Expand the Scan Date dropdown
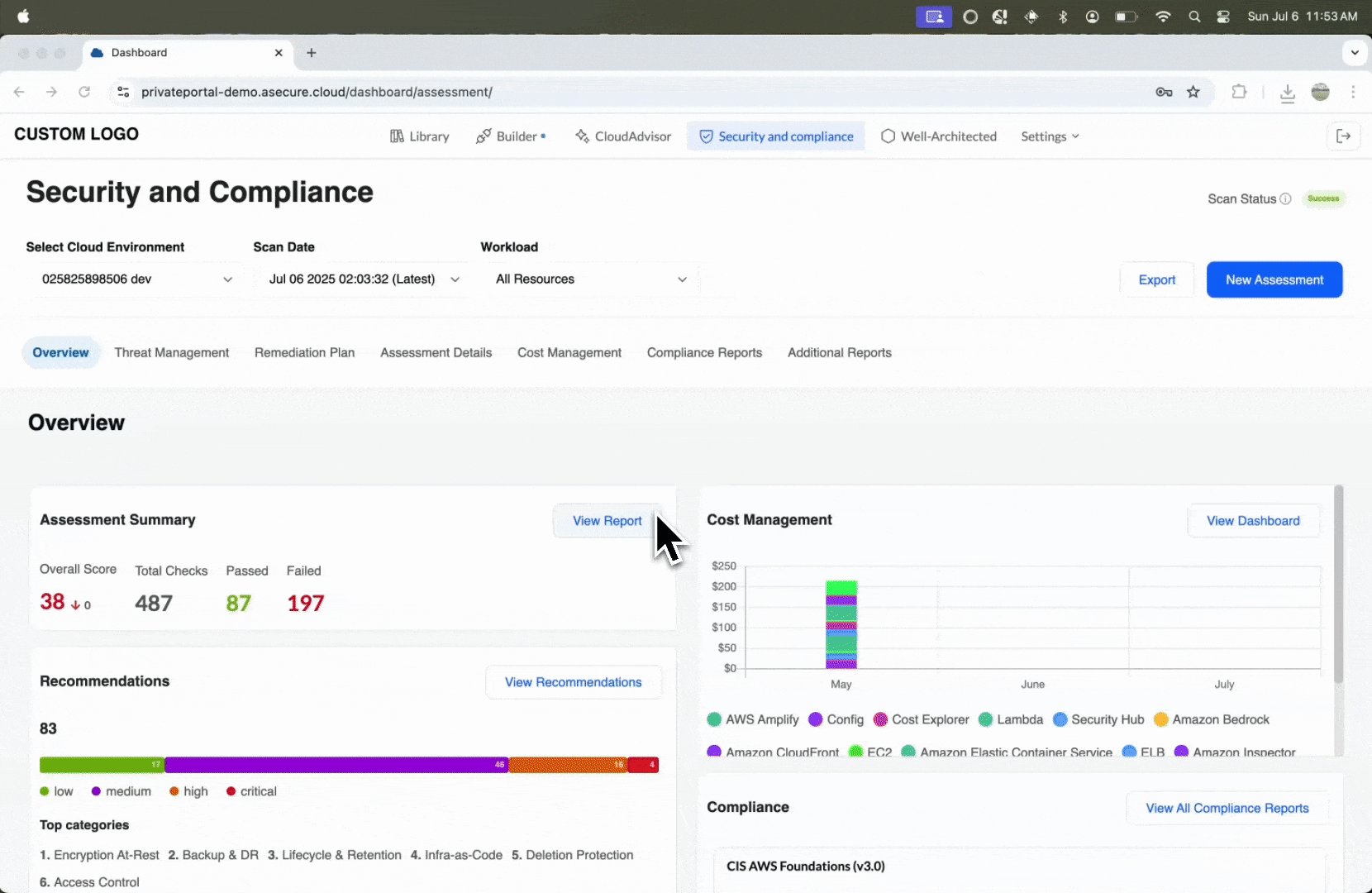This screenshot has height=893, width=1372. 364,279
